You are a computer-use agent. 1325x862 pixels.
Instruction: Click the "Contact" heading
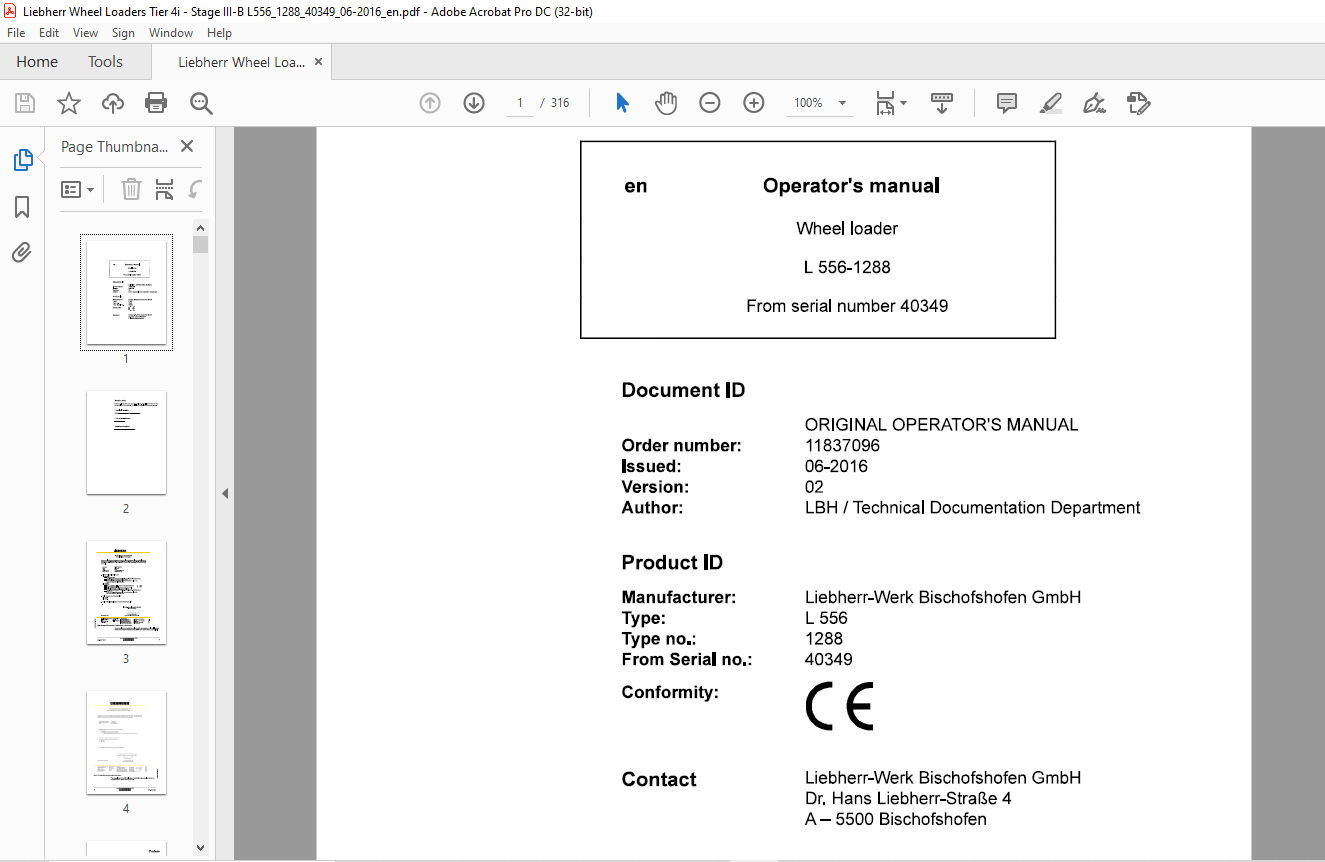[x=659, y=779]
